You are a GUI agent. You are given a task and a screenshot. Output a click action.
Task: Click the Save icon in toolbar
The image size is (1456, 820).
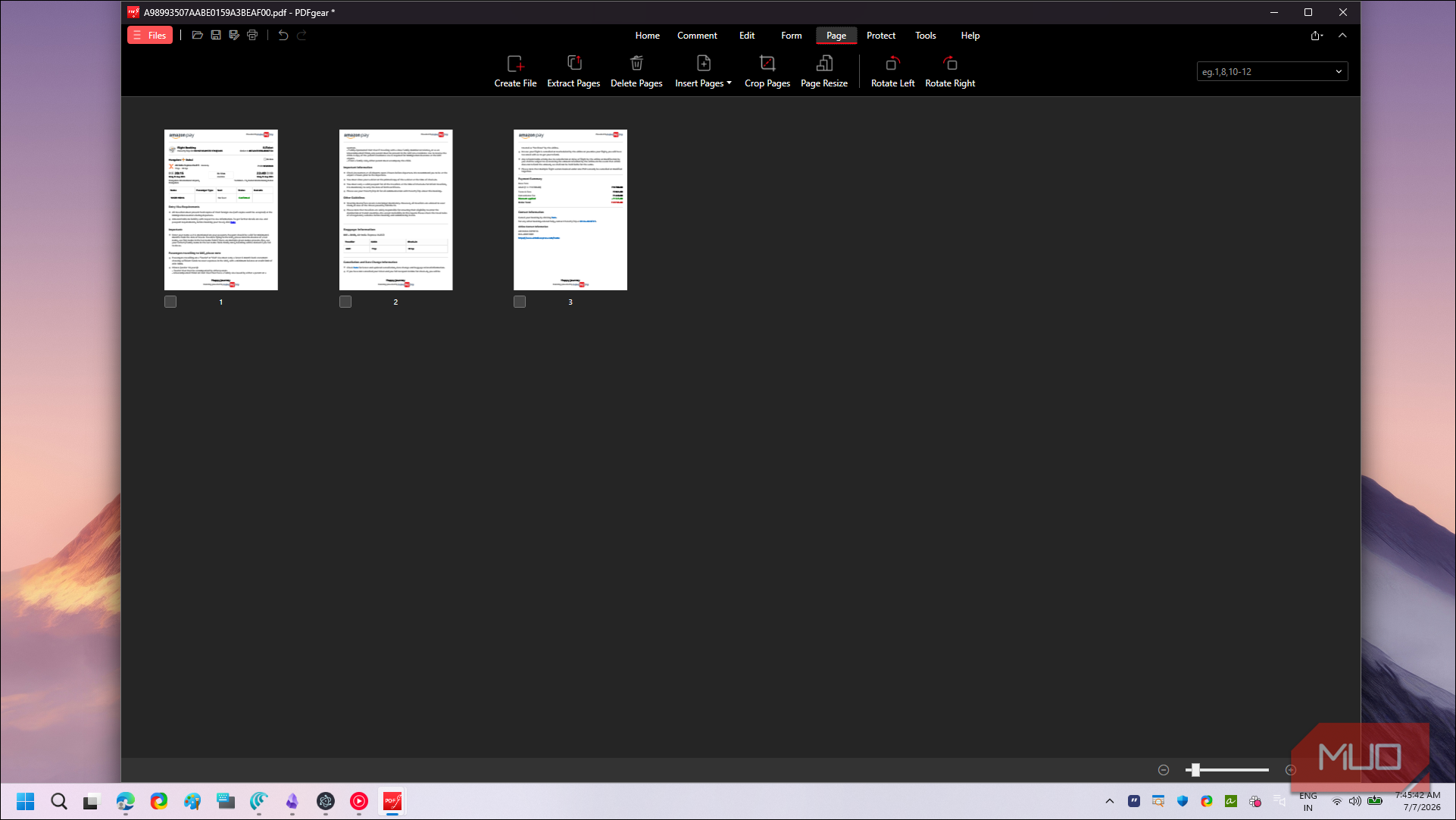216,36
